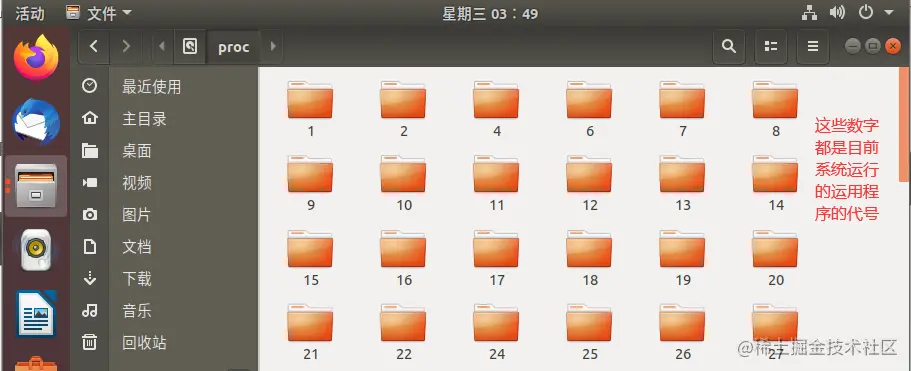Viewport: 911px width, 371px height.
Task: Select folder named 18
Action: [589, 258]
